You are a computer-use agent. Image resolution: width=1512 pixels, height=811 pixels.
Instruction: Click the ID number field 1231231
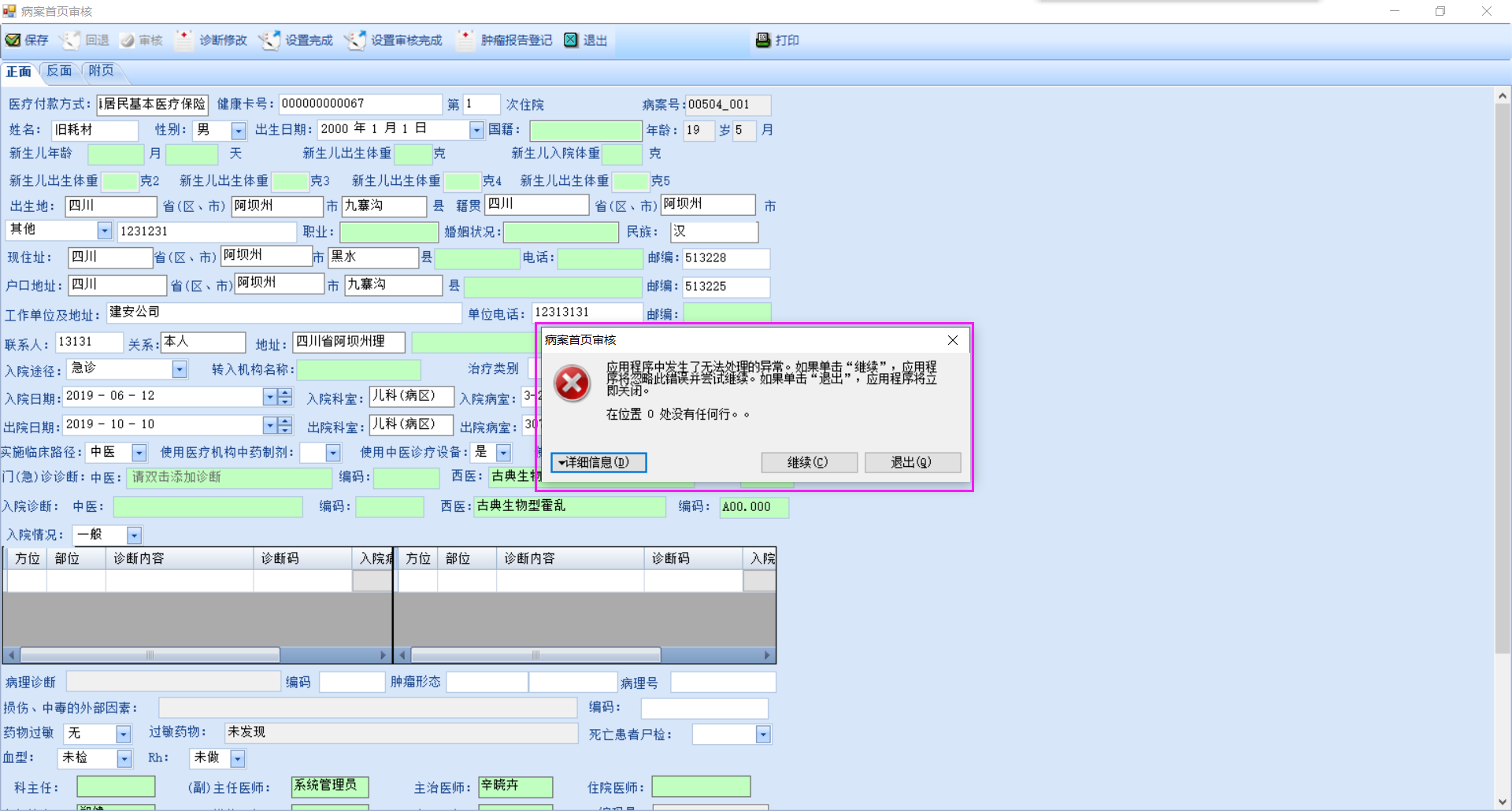click(x=206, y=231)
